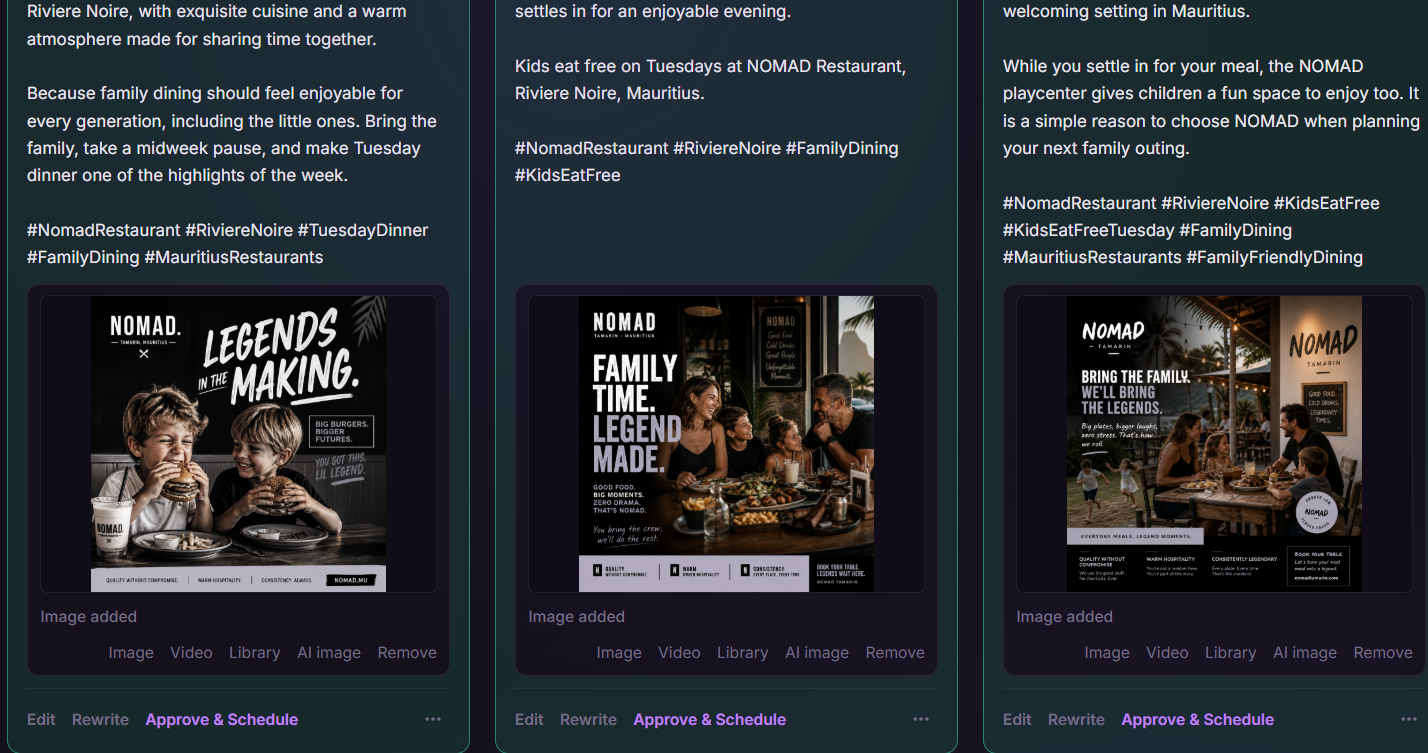Choose Image option under BRING THE FAMILY picture
The image size is (1428, 753).
point(1107,652)
